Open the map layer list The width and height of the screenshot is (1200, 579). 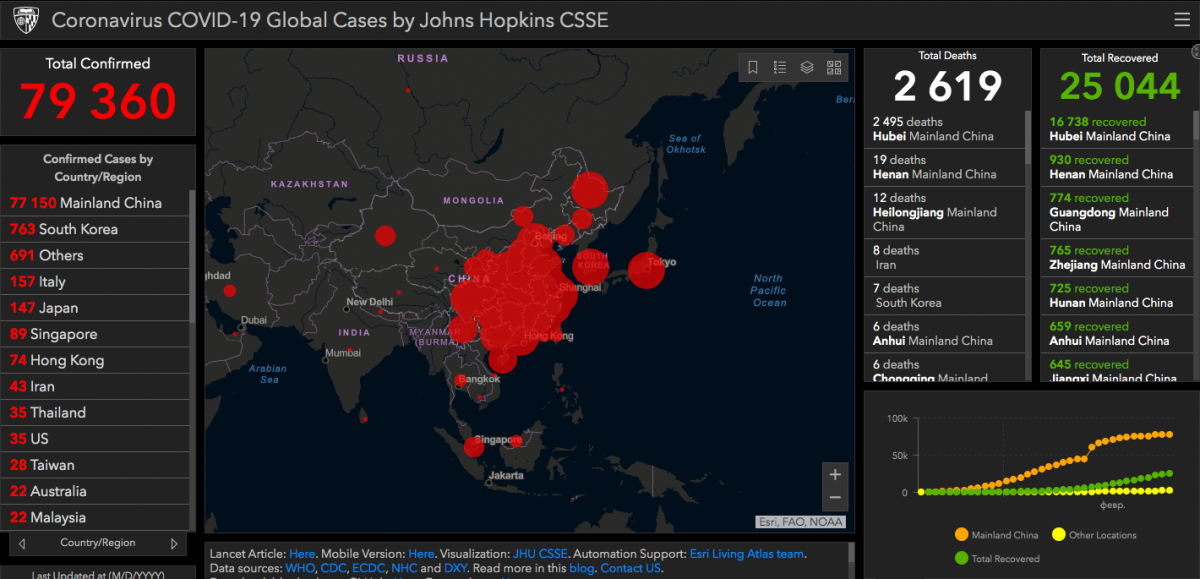807,67
